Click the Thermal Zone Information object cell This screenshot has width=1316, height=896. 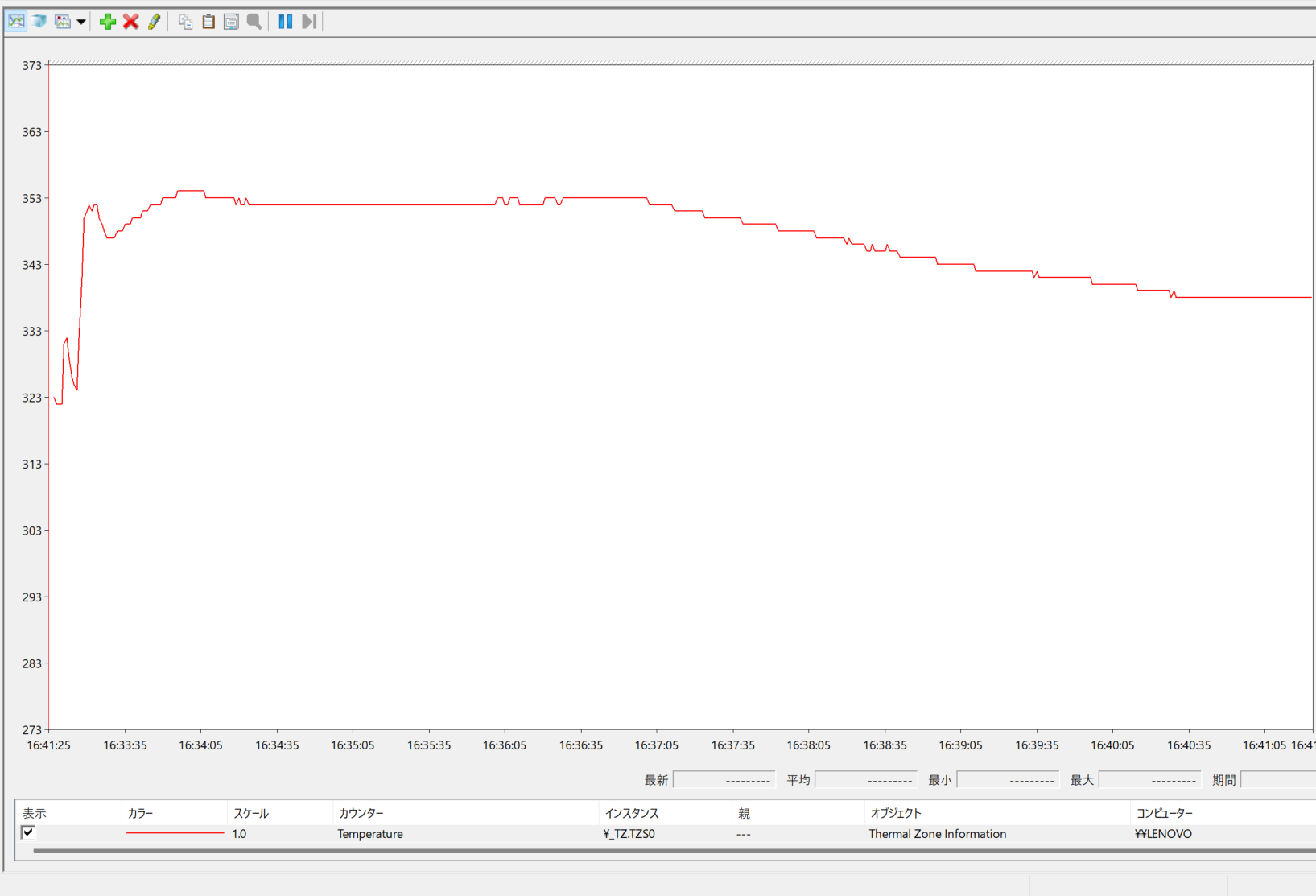(x=938, y=834)
